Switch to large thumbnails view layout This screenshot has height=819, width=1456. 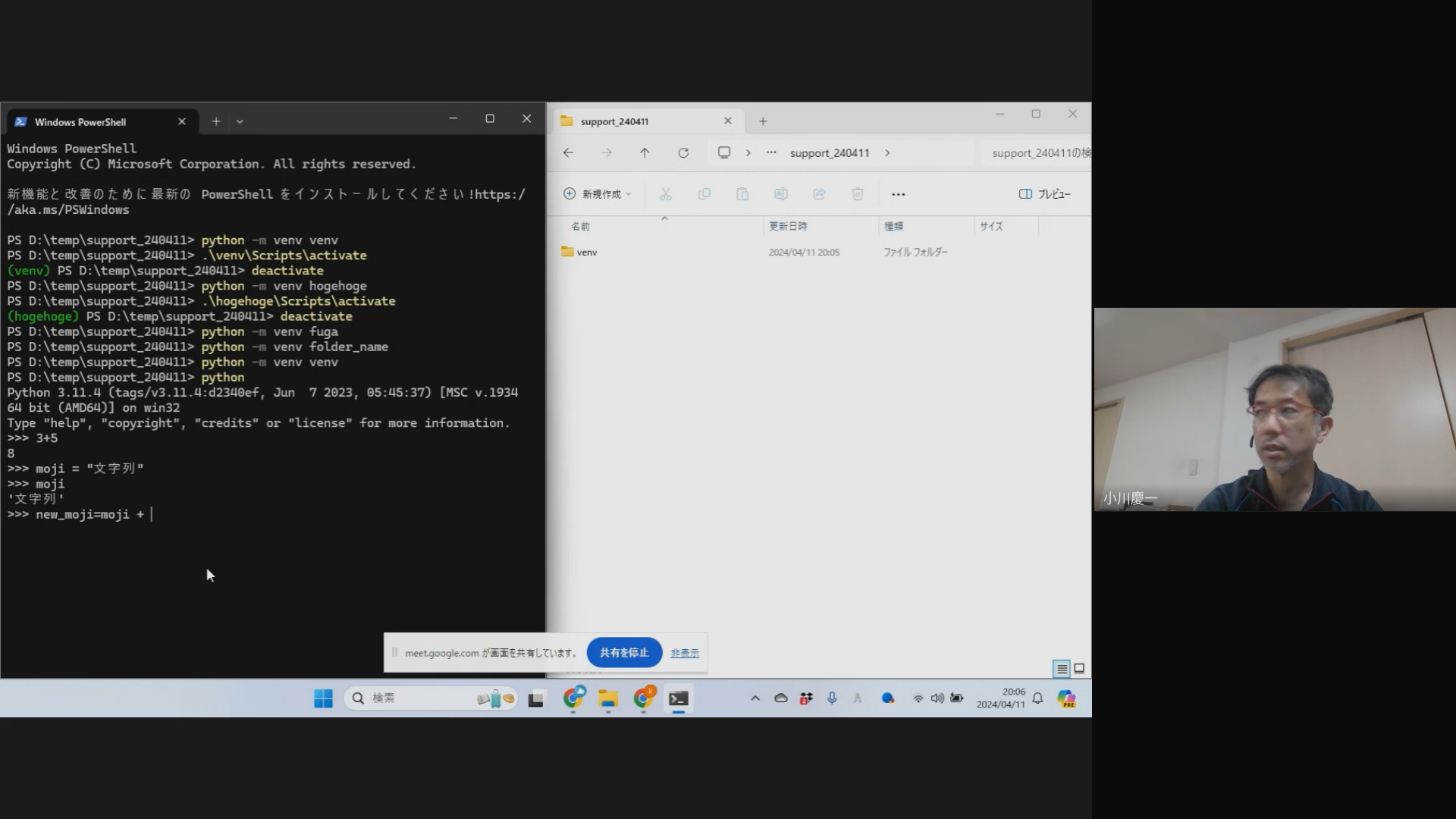pyautogui.click(x=1079, y=669)
